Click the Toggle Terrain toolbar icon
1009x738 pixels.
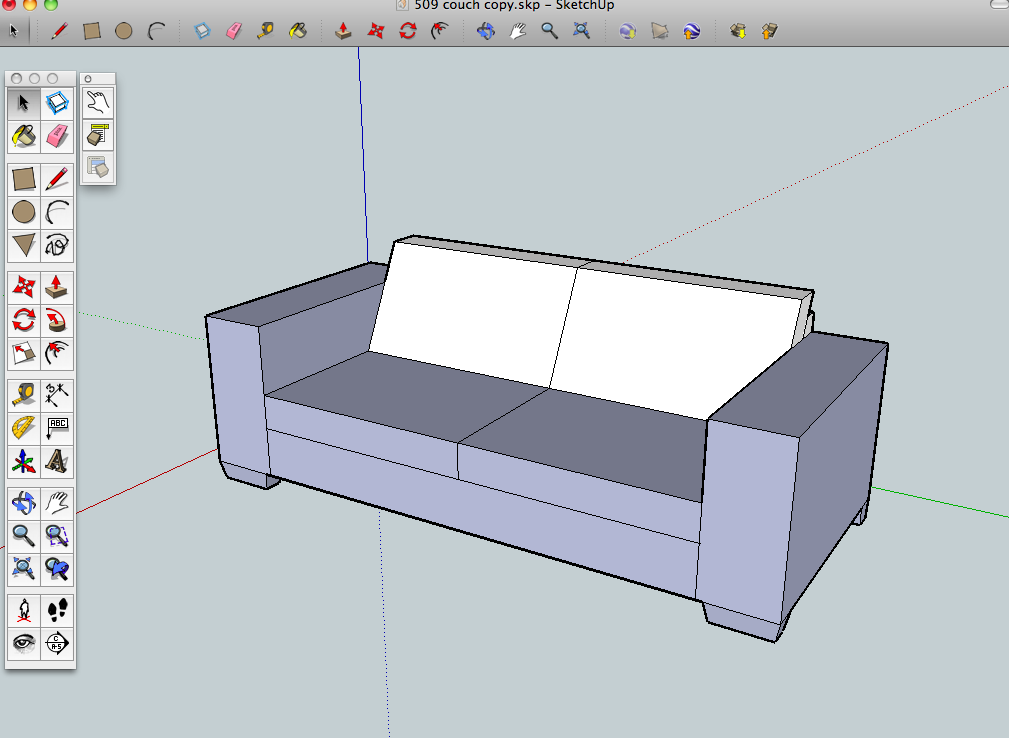[660, 31]
